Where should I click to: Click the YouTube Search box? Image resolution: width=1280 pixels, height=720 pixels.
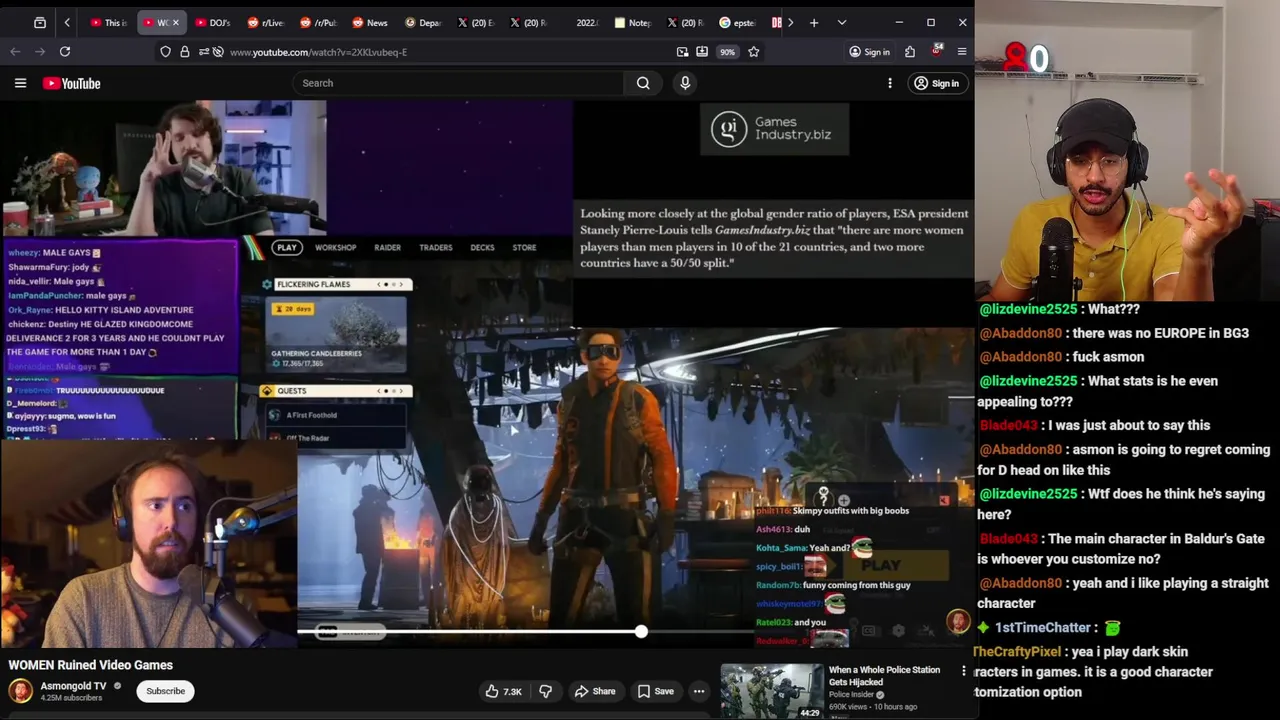coord(458,83)
